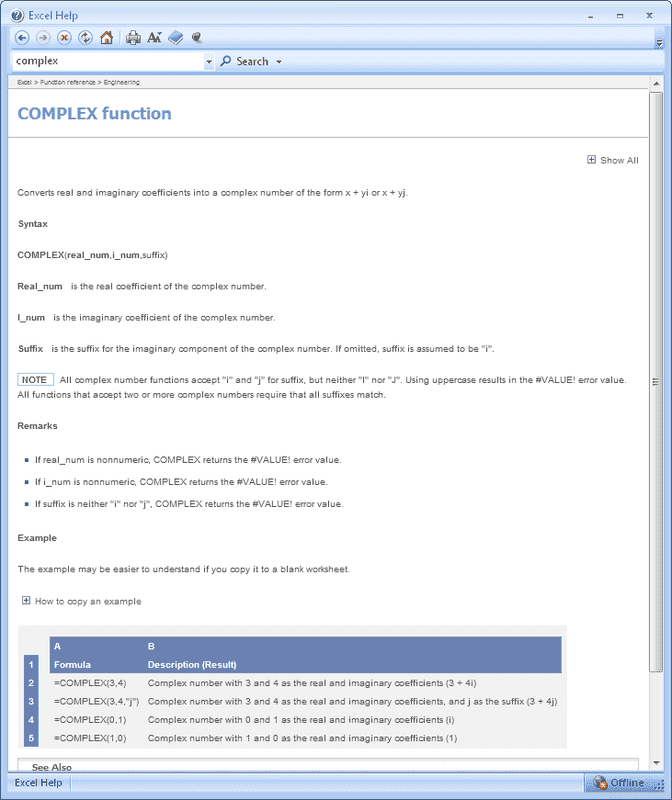Expand 'How to copy an example'
Screen dimensions: 672x800
tap(82, 601)
